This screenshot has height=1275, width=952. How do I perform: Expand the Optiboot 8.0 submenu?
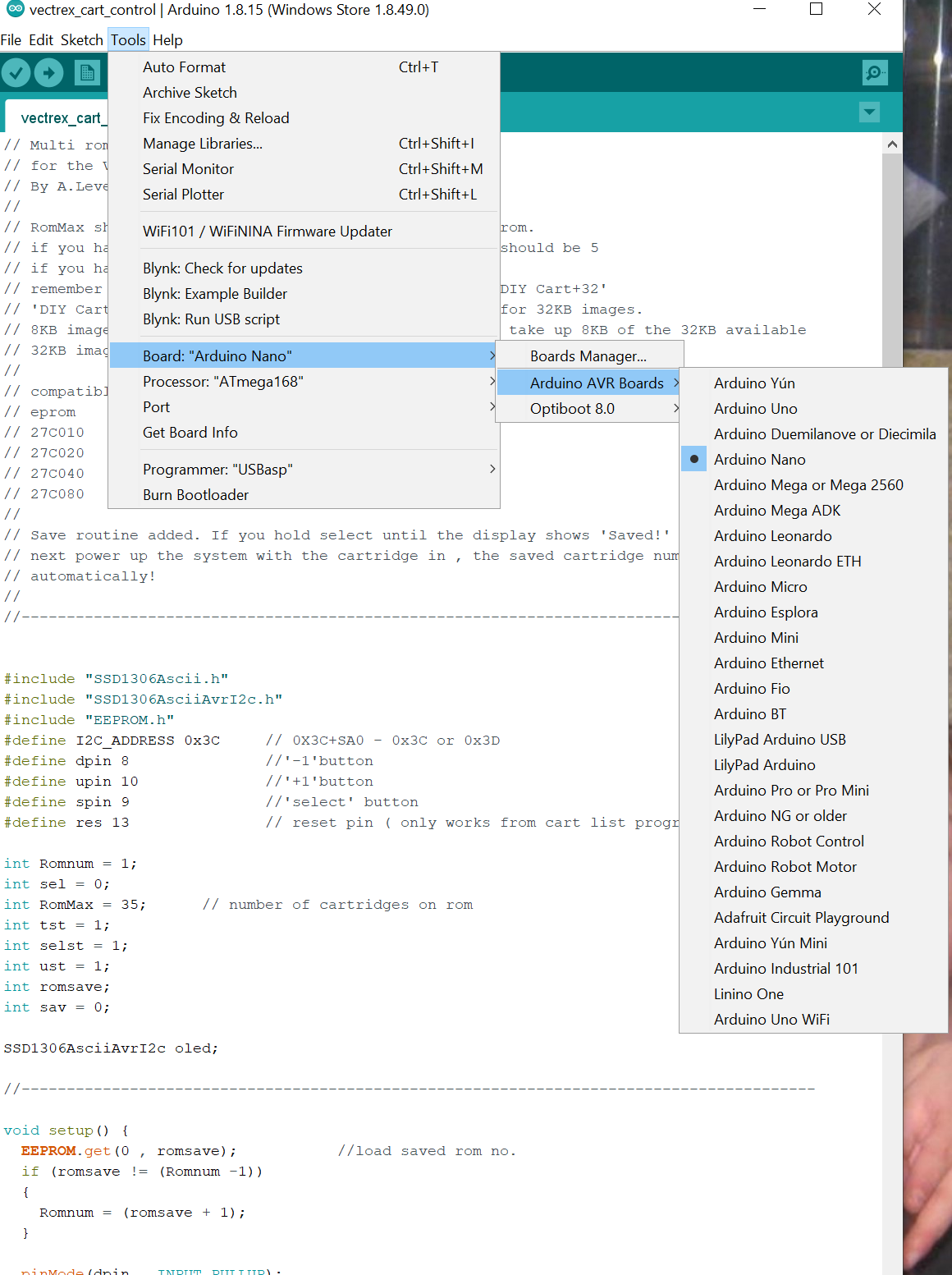[589, 409]
